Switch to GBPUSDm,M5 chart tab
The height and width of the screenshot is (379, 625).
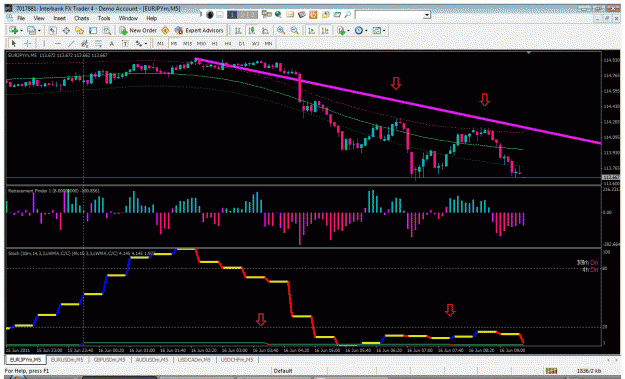109,360
